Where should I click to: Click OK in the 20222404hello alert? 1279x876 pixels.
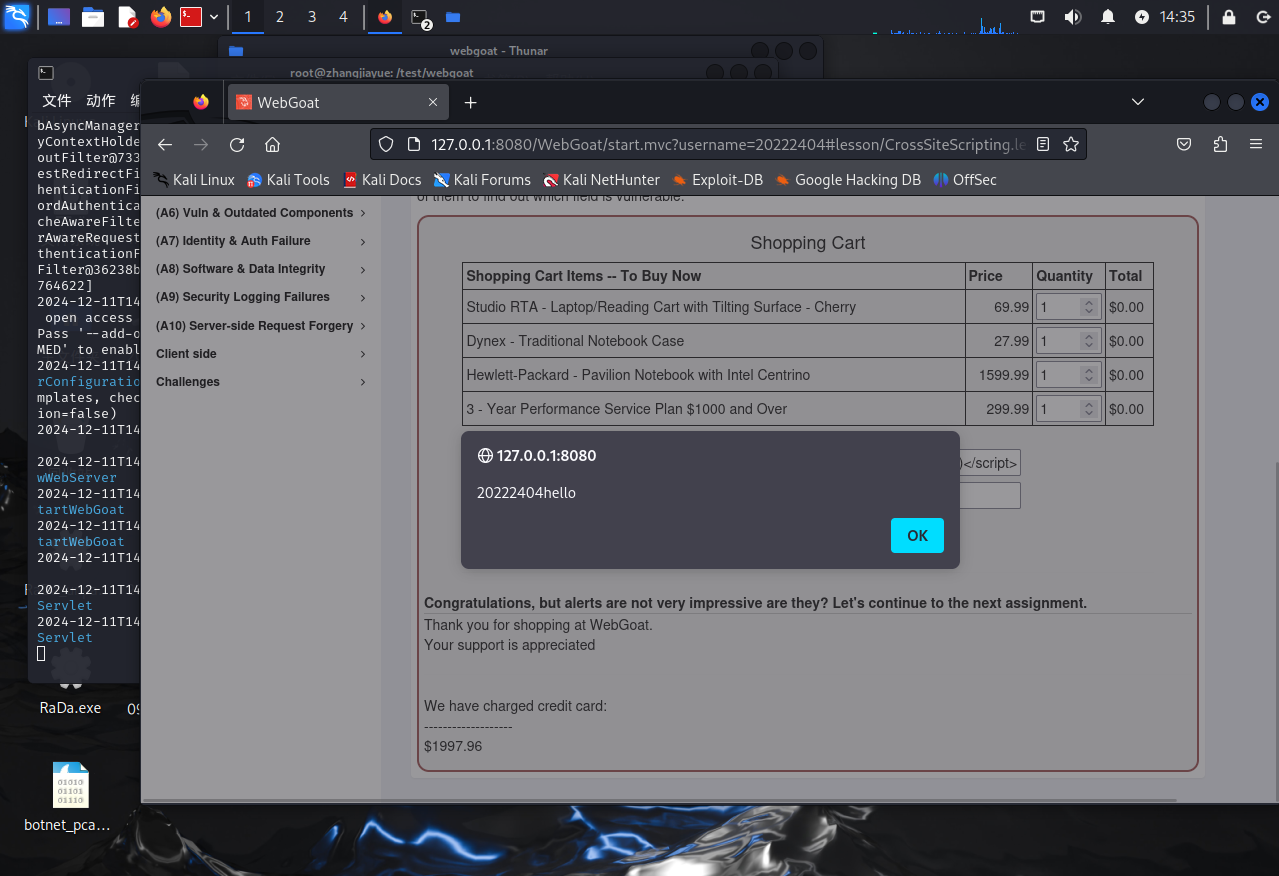tap(917, 535)
